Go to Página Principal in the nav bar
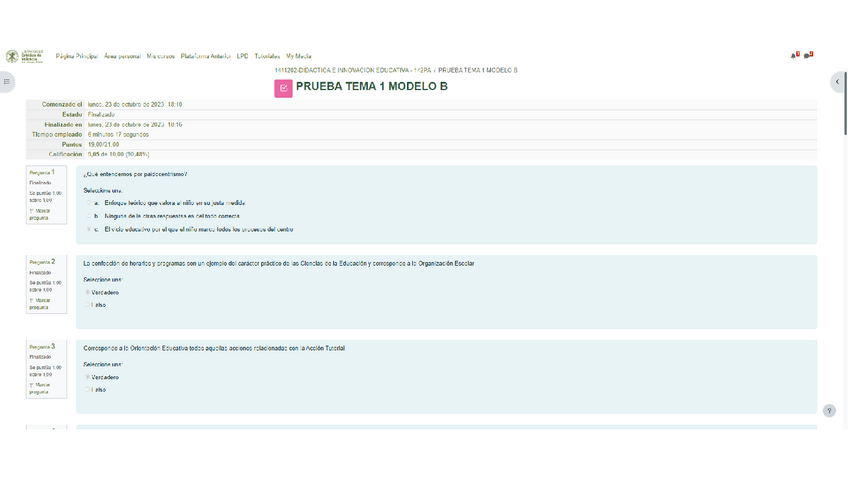 pyautogui.click(x=77, y=56)
